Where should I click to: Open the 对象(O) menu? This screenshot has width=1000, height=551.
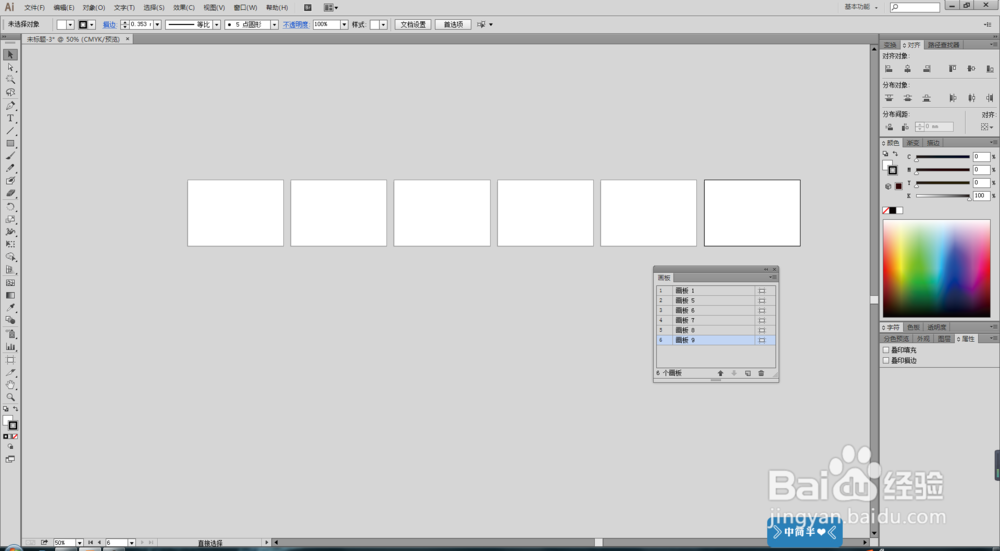click(x=94, y=8)
